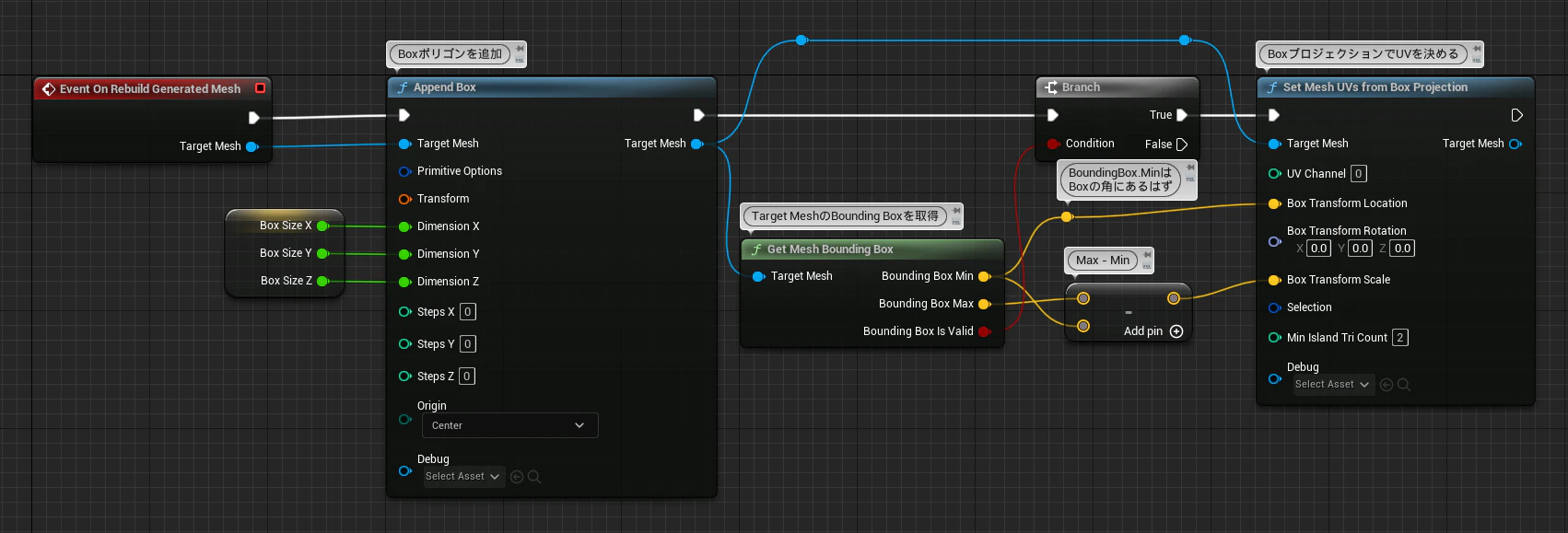Click the red delegate pin on Event On Rebuild Generated Mesh
This screenshot has height=533, width=1568.
coord(261,88)
